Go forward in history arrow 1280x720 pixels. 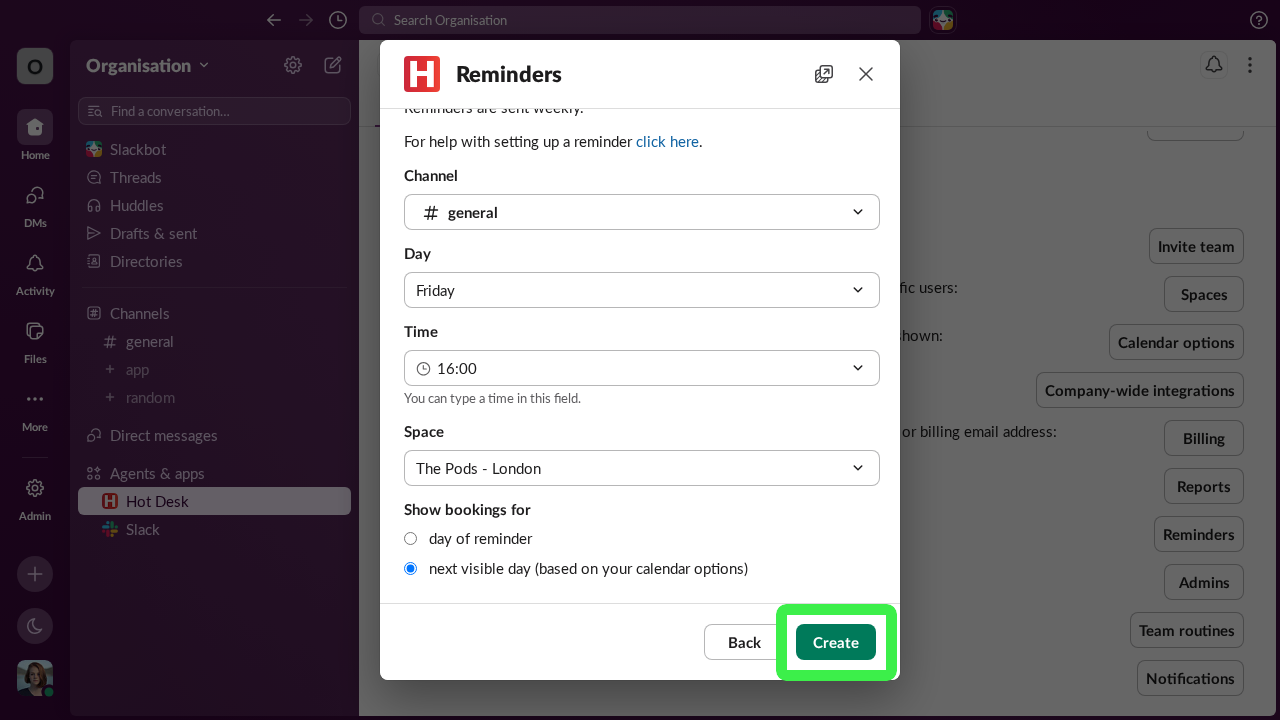pos(306,20)
